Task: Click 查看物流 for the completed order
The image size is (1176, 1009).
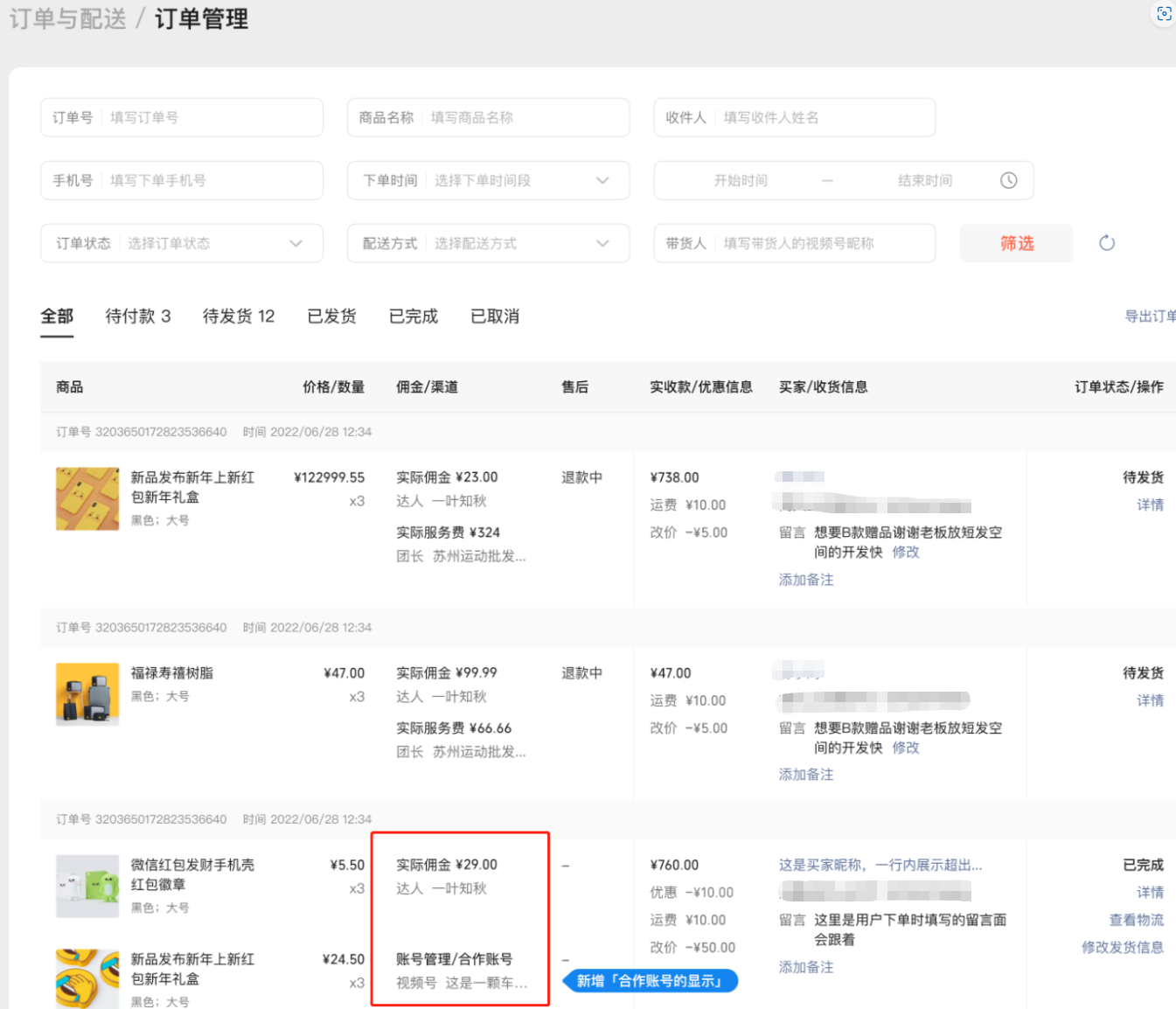Action: (1136, 920)
